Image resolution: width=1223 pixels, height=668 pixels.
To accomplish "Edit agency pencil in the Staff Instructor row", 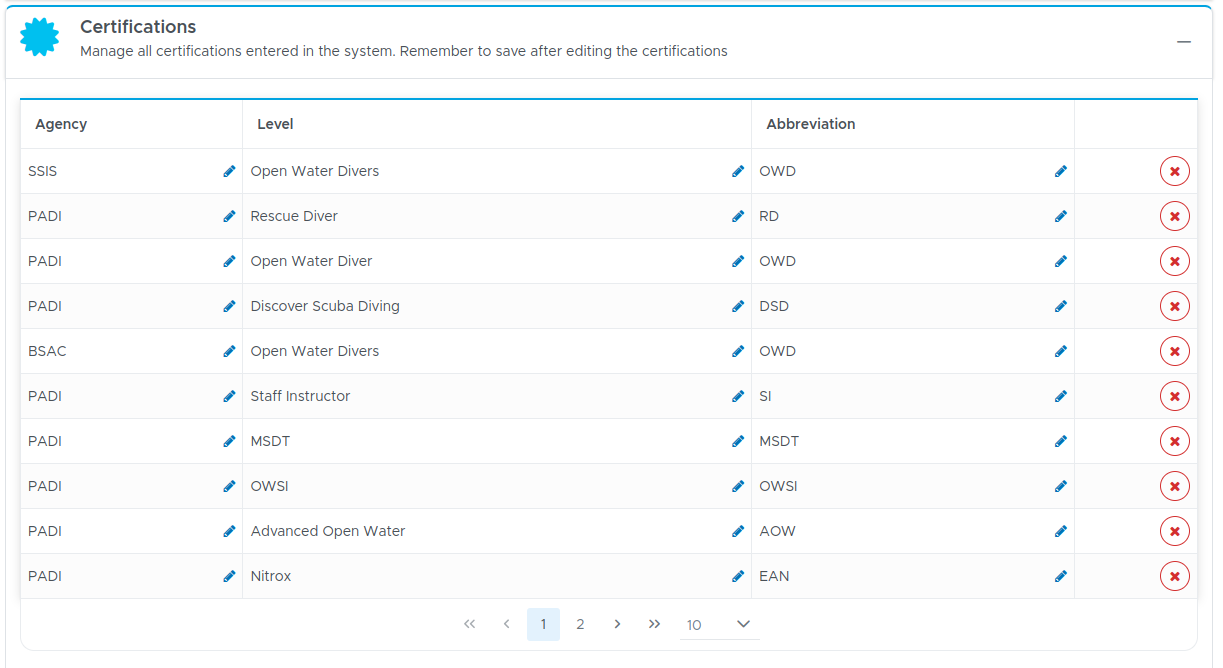I will (x=230, y=396).
